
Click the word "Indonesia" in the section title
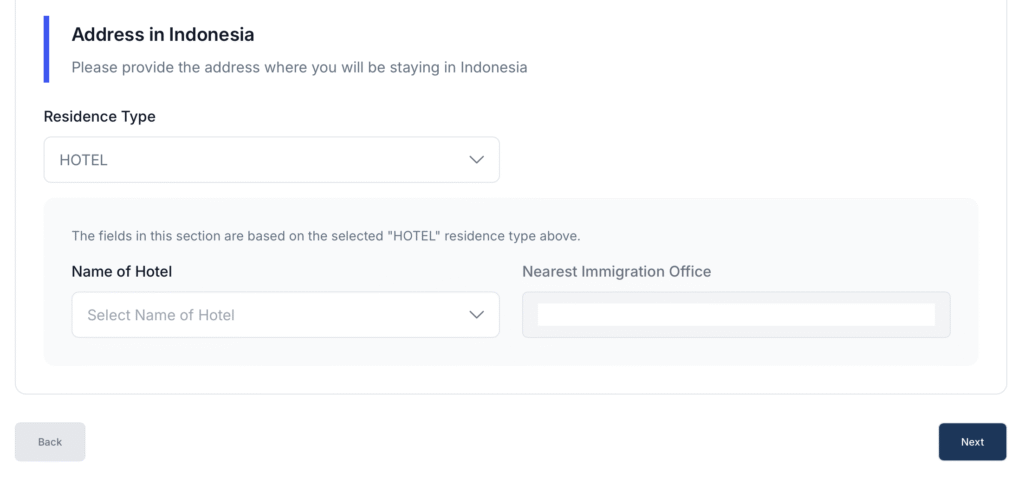coord(211,35)
